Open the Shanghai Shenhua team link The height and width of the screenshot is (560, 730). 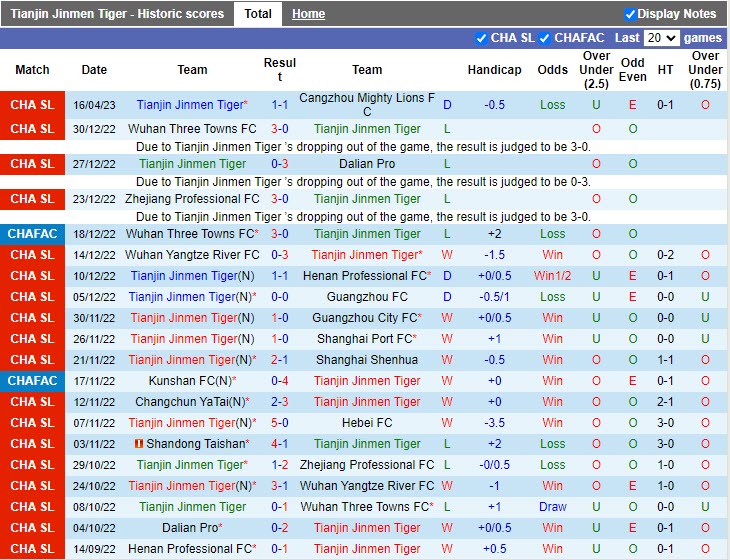coord(367,360)
